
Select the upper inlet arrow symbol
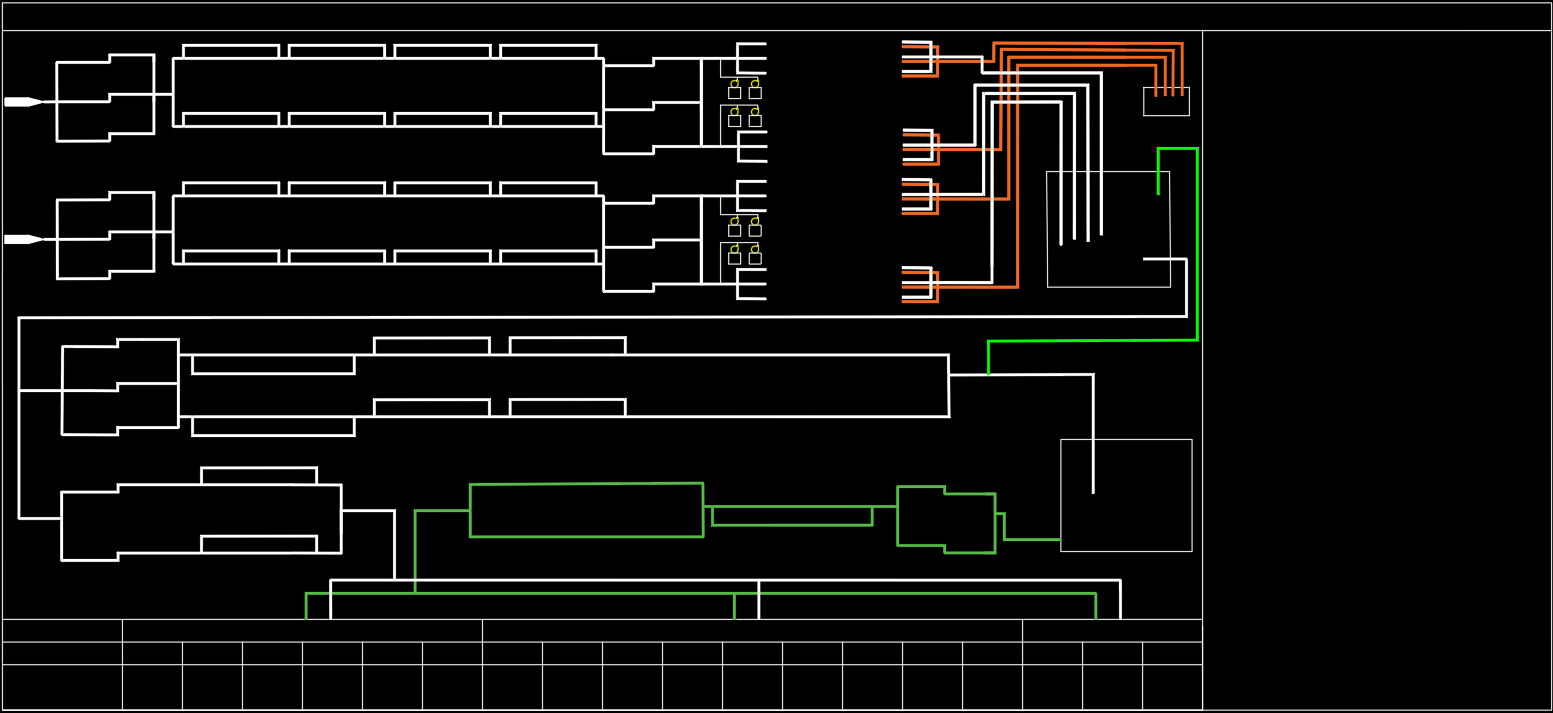pyautogui.click(x=24, y=102)
